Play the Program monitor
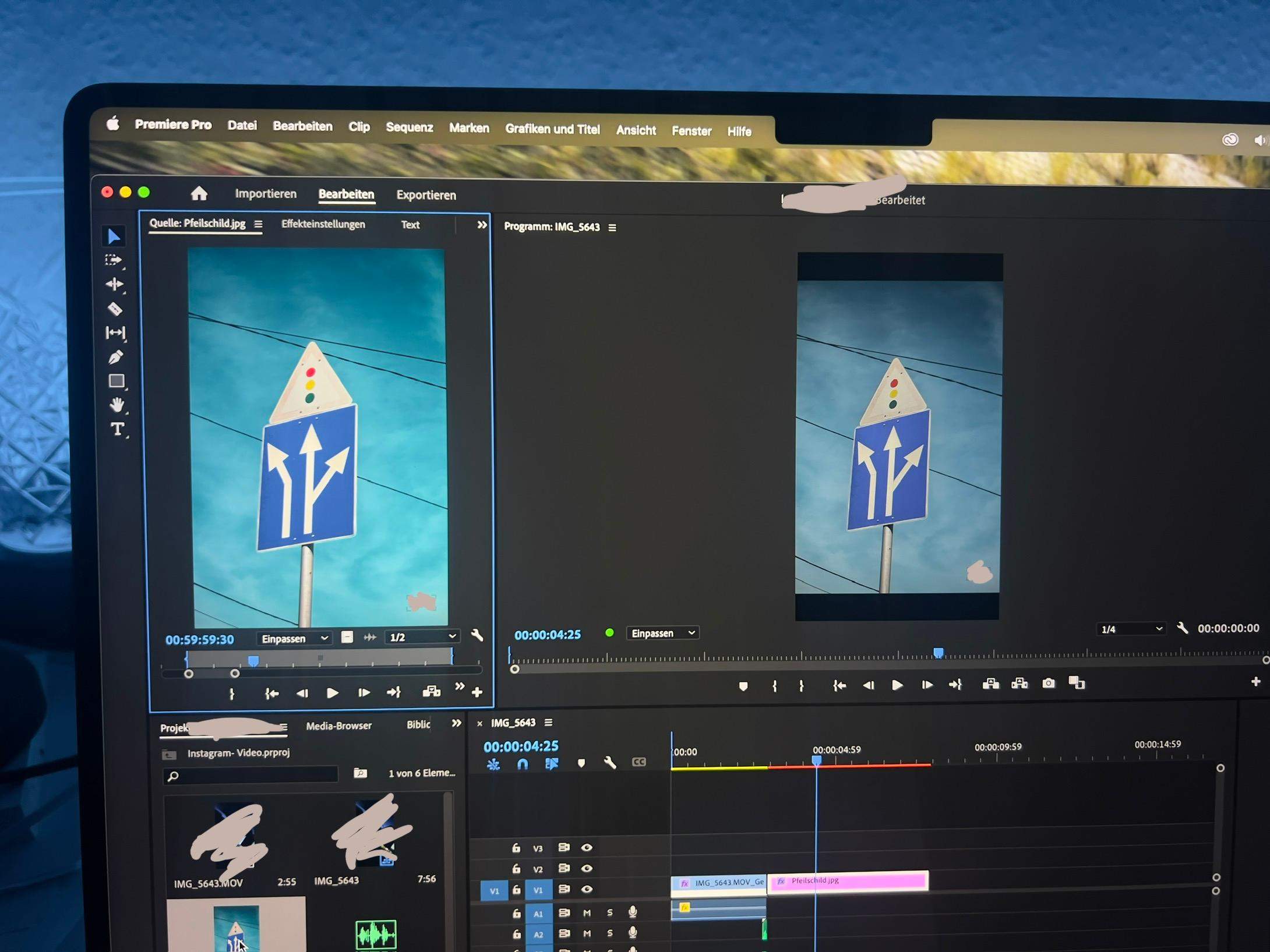1270x952 pixels. tap(897, 685)
